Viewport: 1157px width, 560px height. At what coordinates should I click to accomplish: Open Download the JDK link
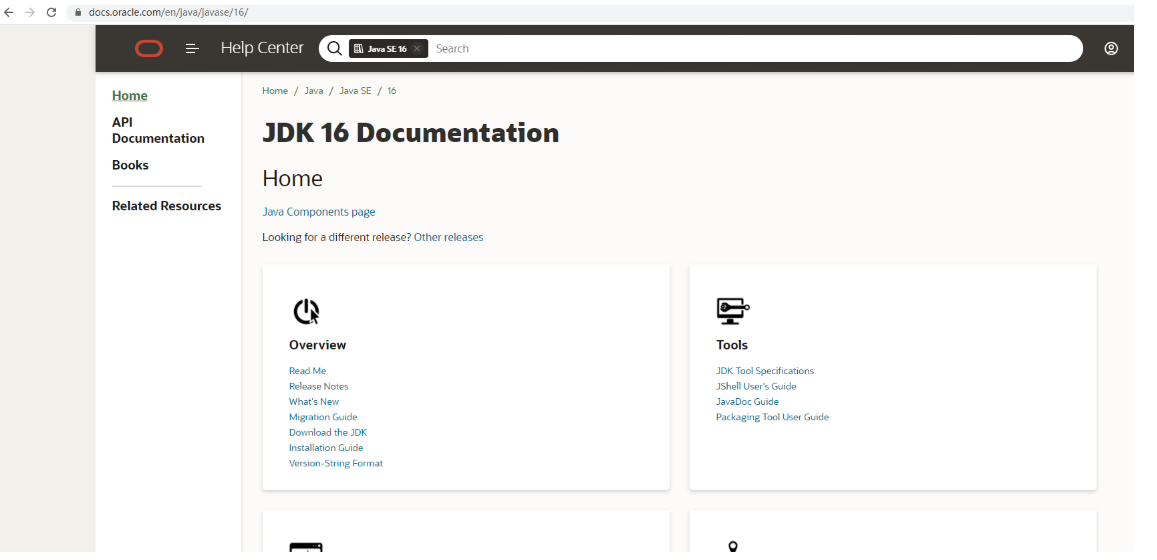click(x=328, y=432)
